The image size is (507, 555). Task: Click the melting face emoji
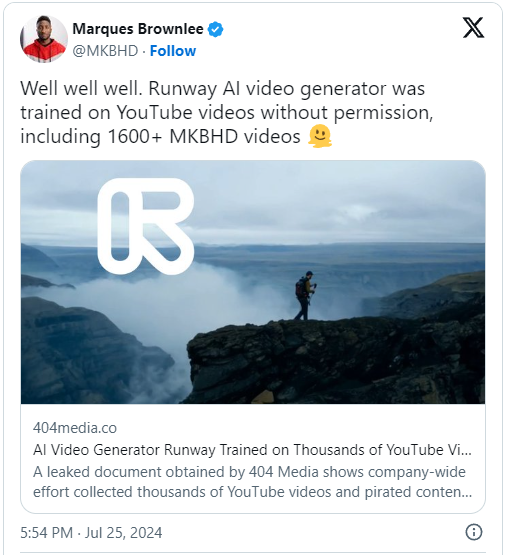[x=320, y=136]
